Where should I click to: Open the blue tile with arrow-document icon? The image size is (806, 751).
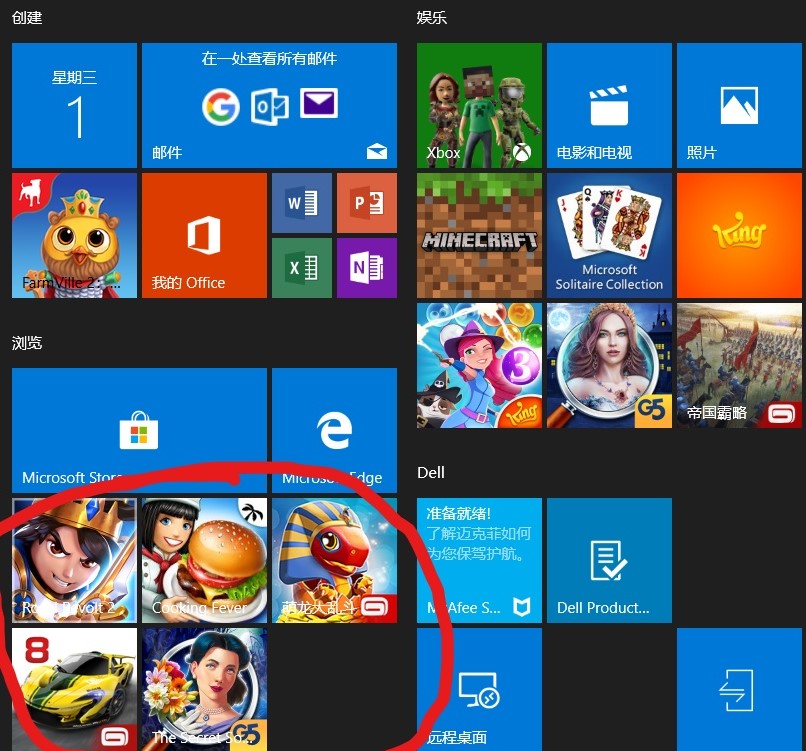point(739,689)
